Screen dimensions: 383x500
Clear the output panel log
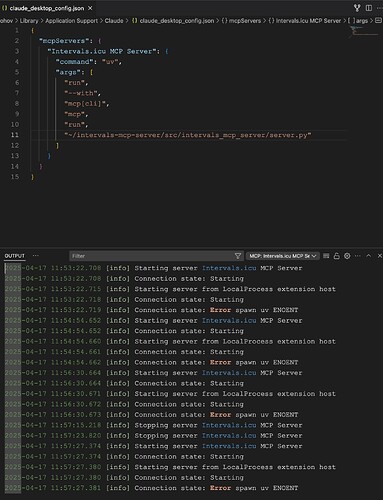pos(326,256)
